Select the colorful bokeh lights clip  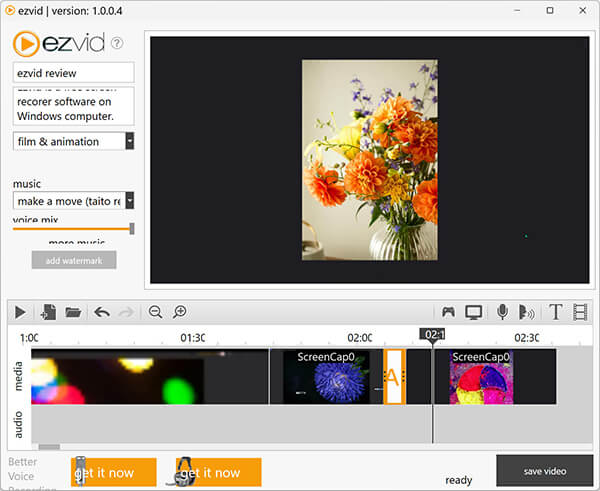pyautogui.click(x=150, y=377)
